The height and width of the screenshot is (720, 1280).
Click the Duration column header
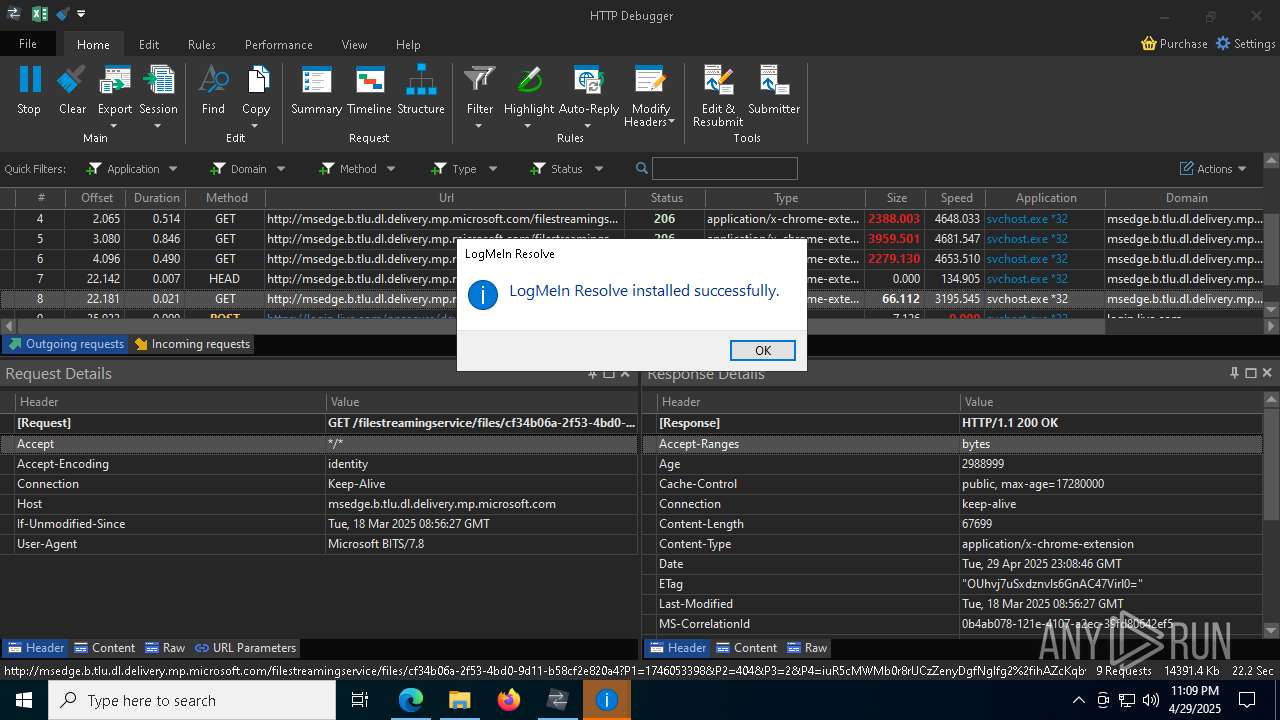(x=157, y=198)
